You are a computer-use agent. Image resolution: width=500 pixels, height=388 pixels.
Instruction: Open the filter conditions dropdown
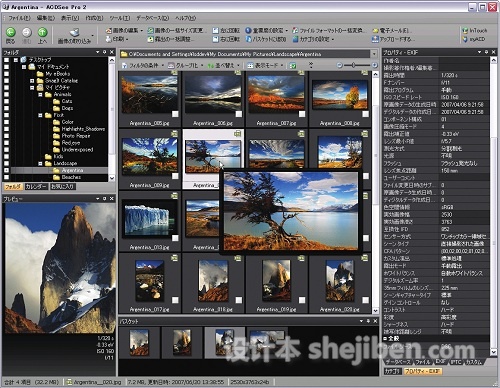tap(143, 65)
